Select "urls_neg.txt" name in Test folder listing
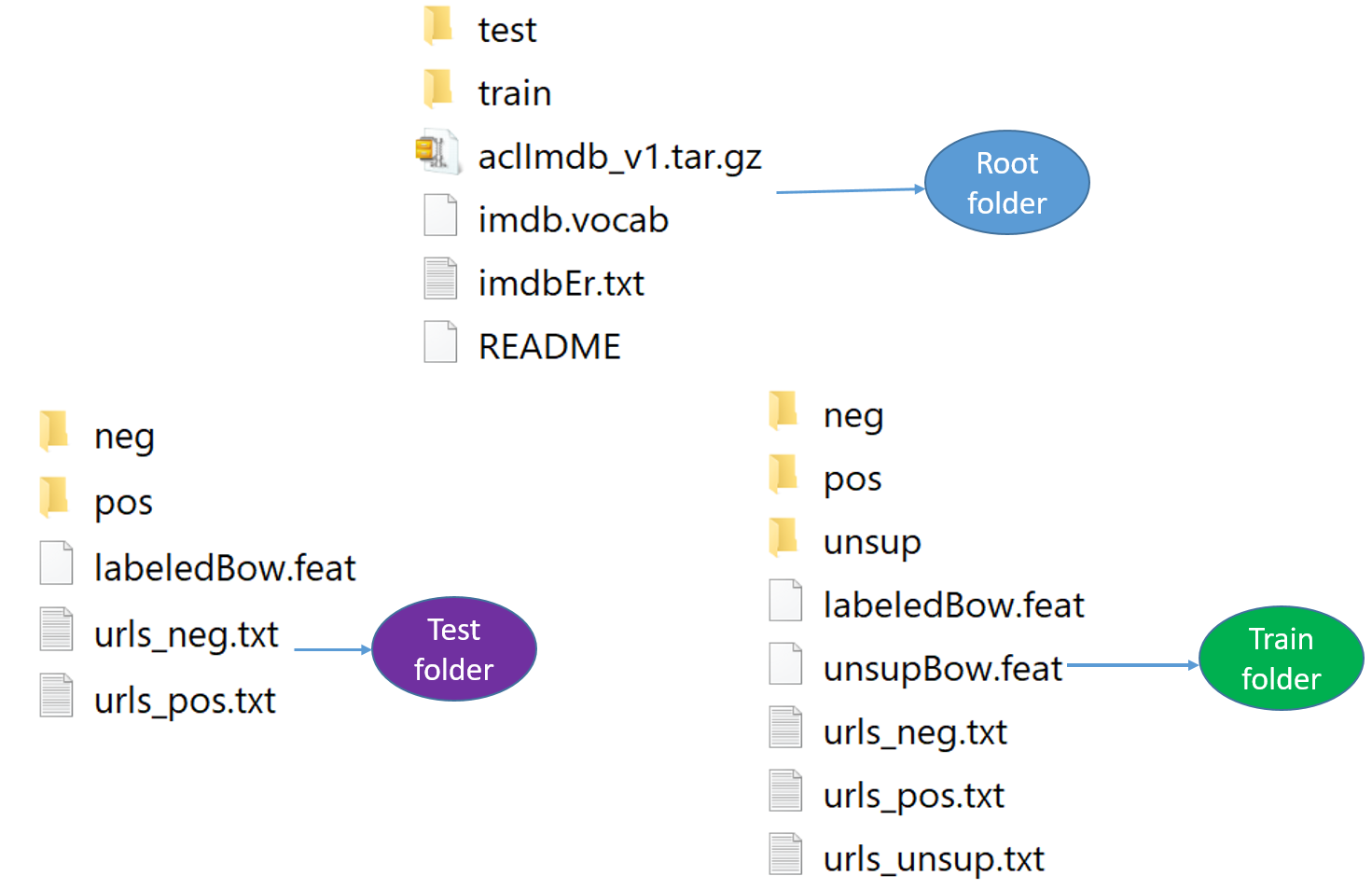 click(x=187, y=635)
